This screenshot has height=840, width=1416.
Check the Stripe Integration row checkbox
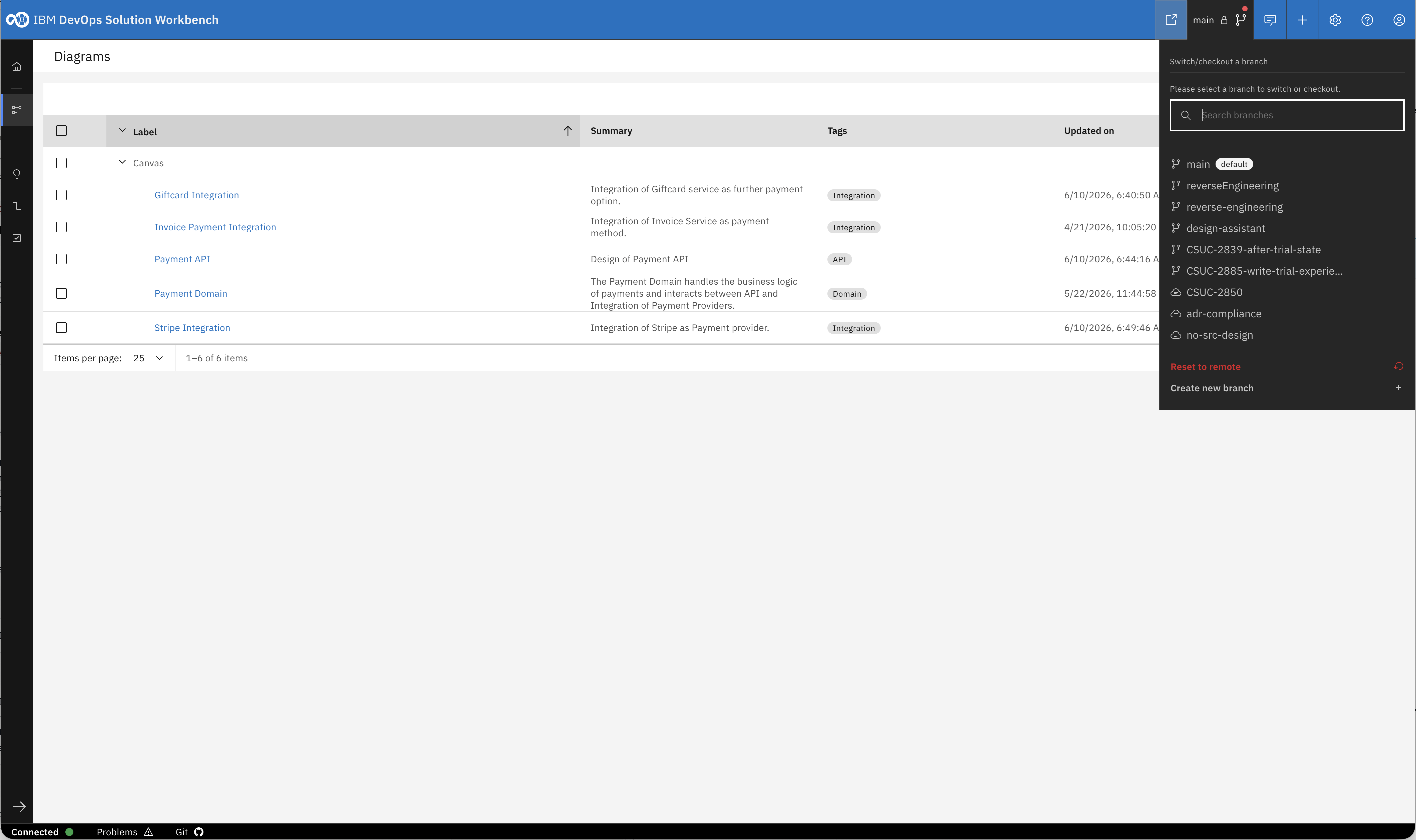[61, 328]
